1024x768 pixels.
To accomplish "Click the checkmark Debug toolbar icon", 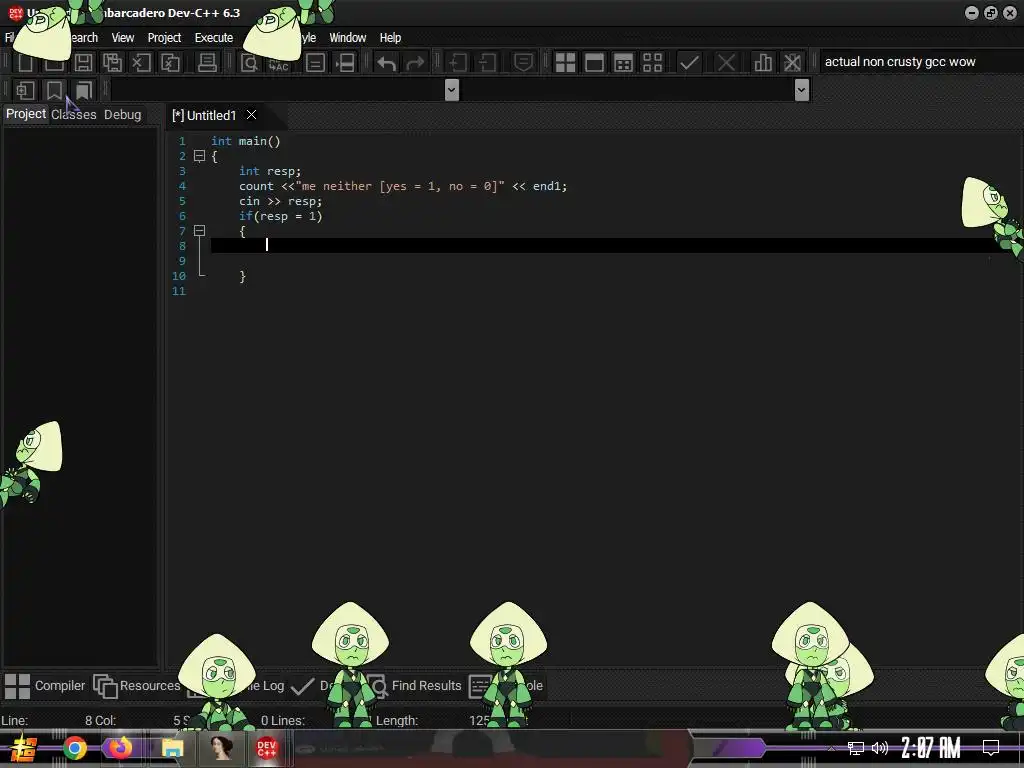I will coord(689,63).
